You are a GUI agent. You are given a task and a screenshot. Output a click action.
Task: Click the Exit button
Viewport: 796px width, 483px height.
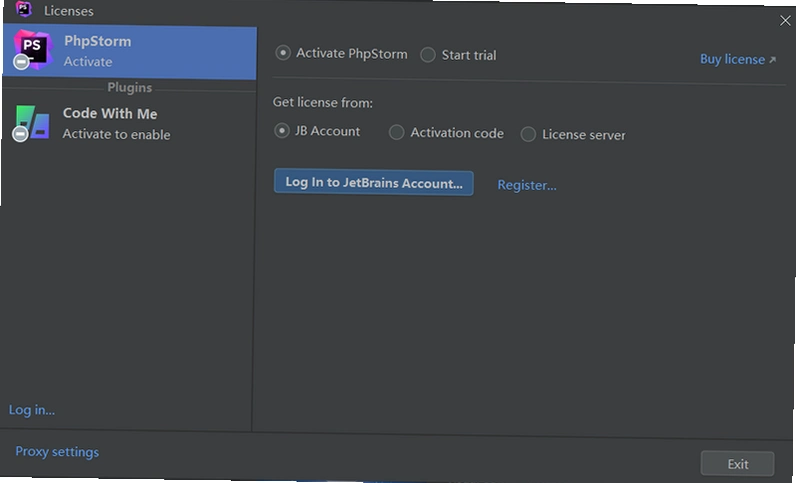737,464
